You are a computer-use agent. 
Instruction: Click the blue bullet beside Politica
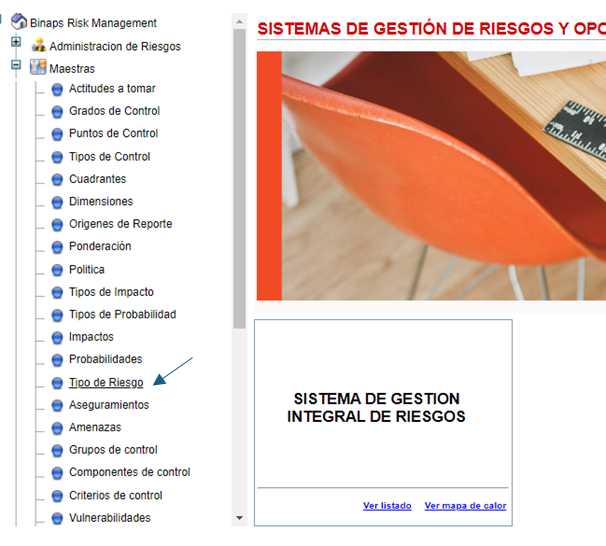pos(57,270)
